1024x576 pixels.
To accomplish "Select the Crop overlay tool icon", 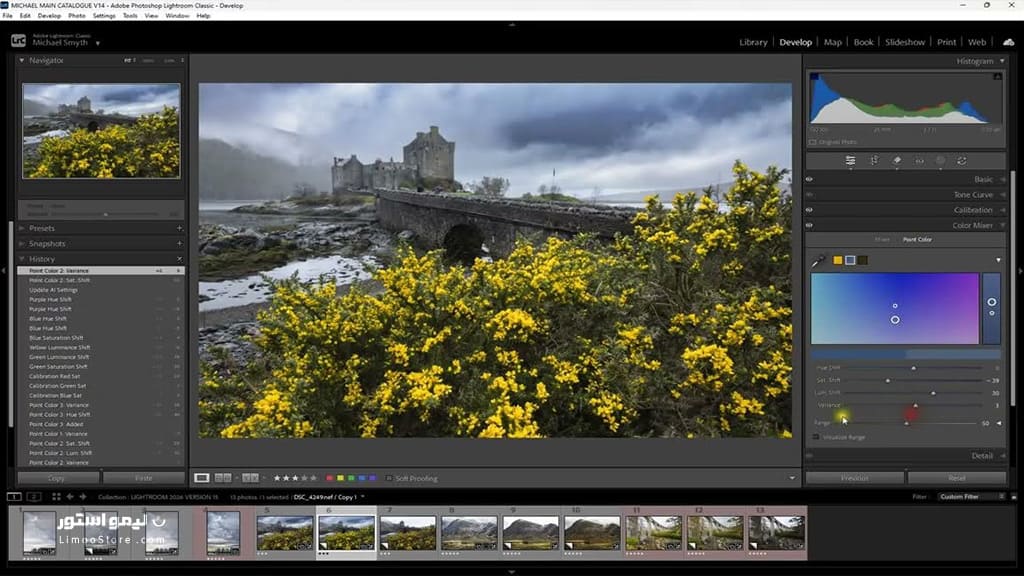I will coord(874,161).
